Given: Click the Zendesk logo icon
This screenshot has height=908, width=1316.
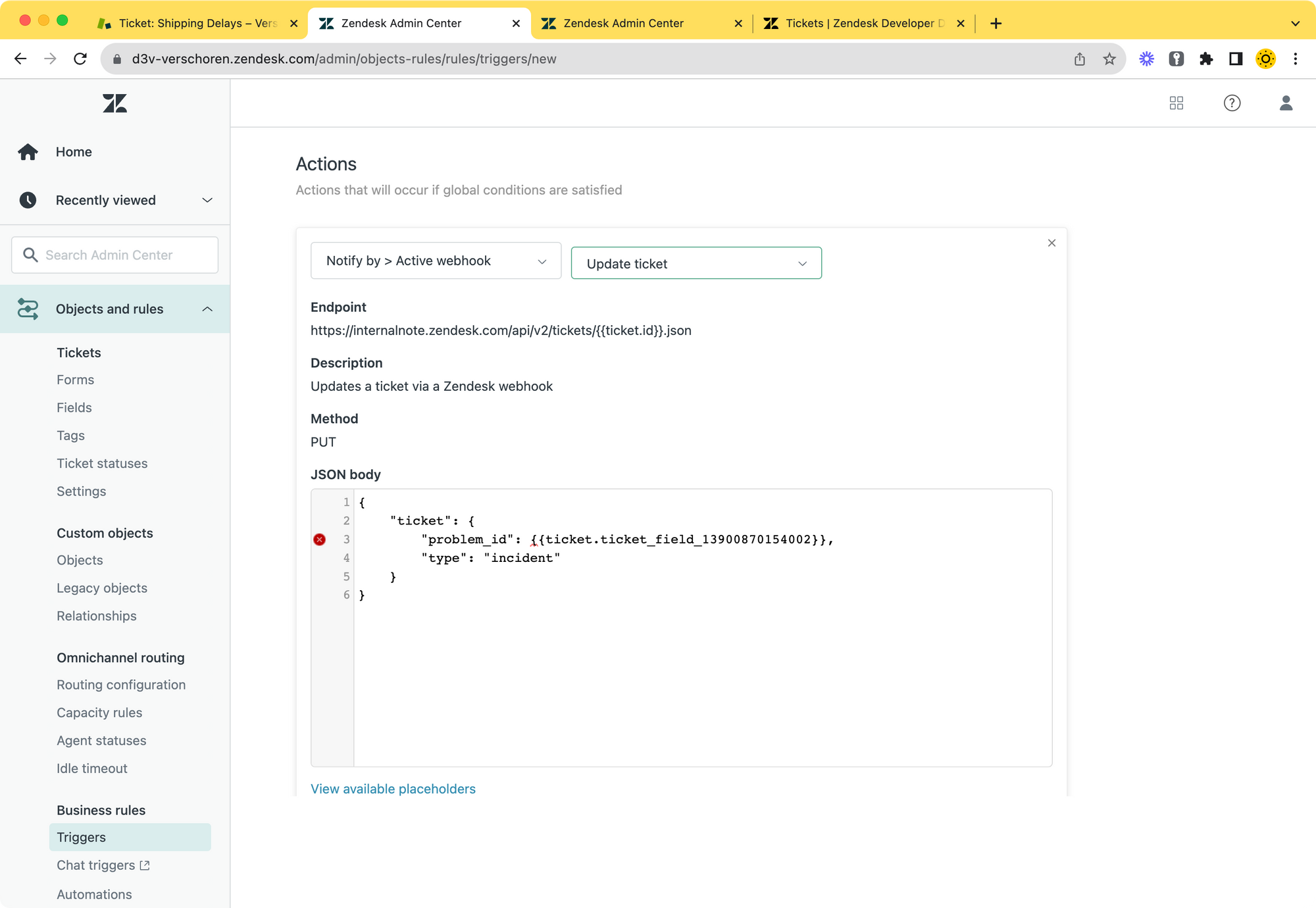Looking at the screenshot, I should (114, 103).
